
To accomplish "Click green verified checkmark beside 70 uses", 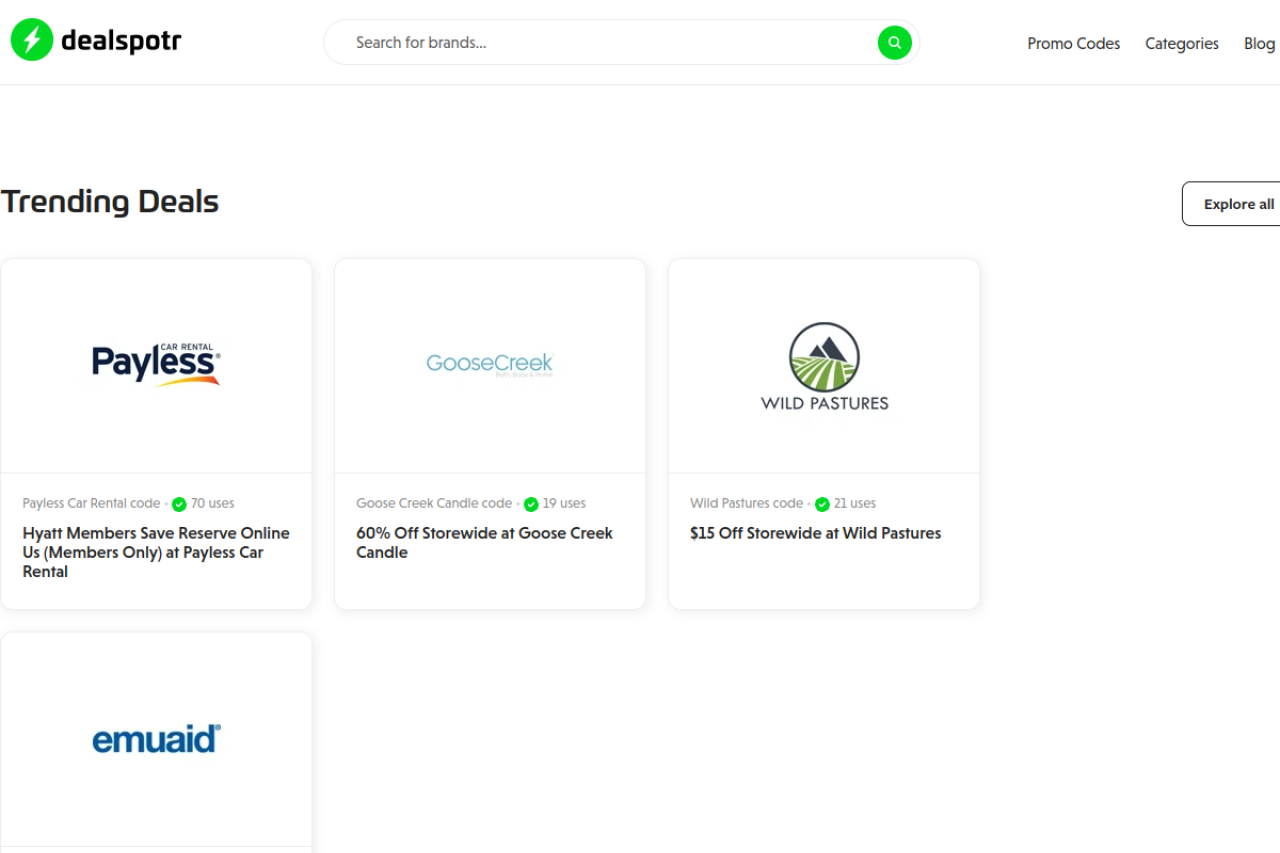I will [x=179, y=504].
